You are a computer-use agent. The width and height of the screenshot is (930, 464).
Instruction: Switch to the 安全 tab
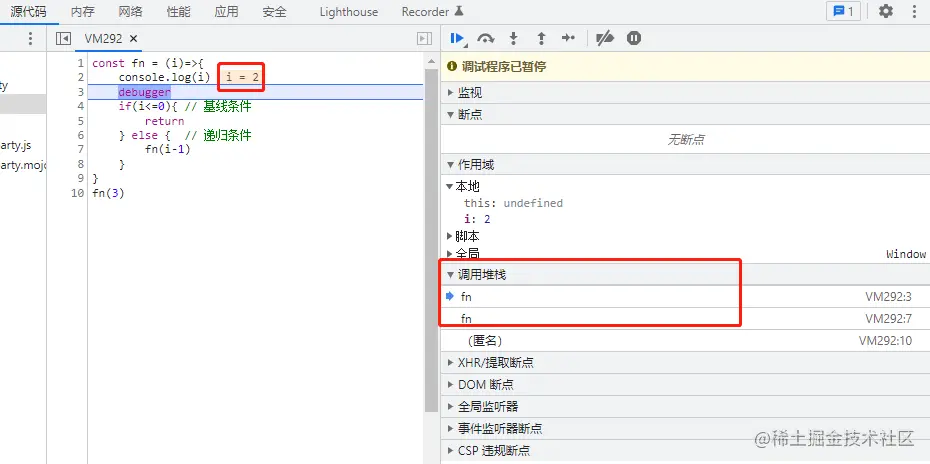click(x=275, y=11)
